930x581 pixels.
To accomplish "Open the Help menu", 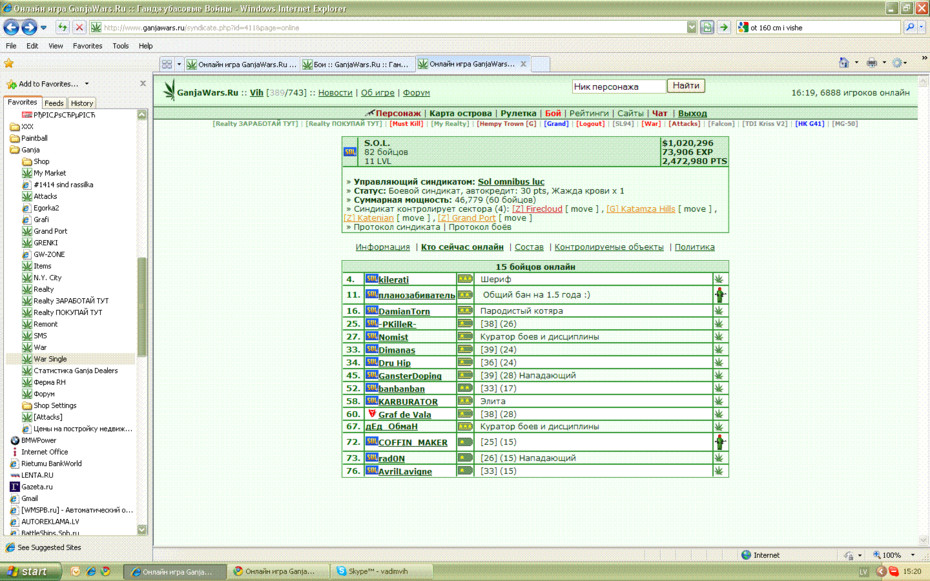I will point(145,46).
